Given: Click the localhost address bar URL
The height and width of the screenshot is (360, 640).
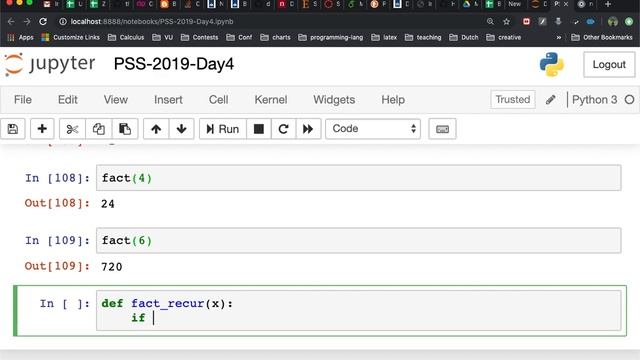Looking at the screenshot, I should [152, 22].
